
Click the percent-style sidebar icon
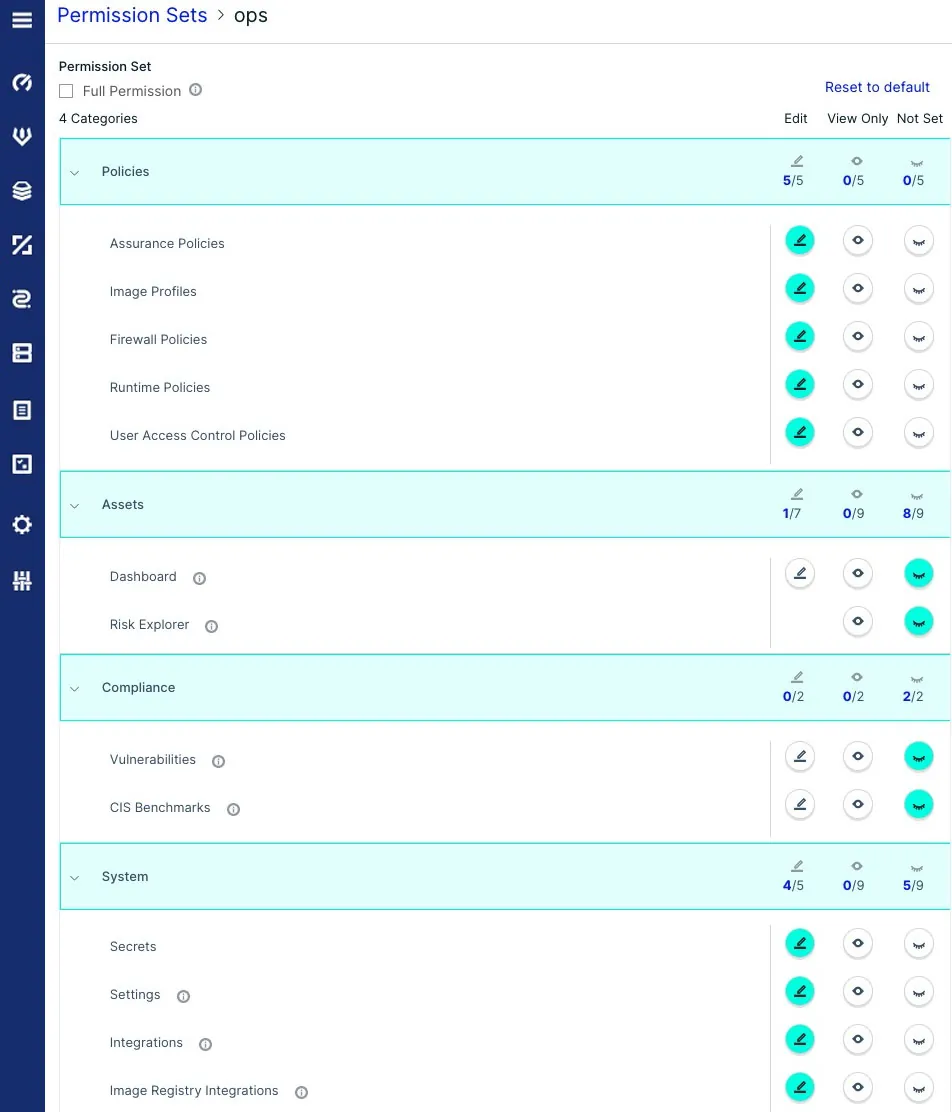(22, 245)
